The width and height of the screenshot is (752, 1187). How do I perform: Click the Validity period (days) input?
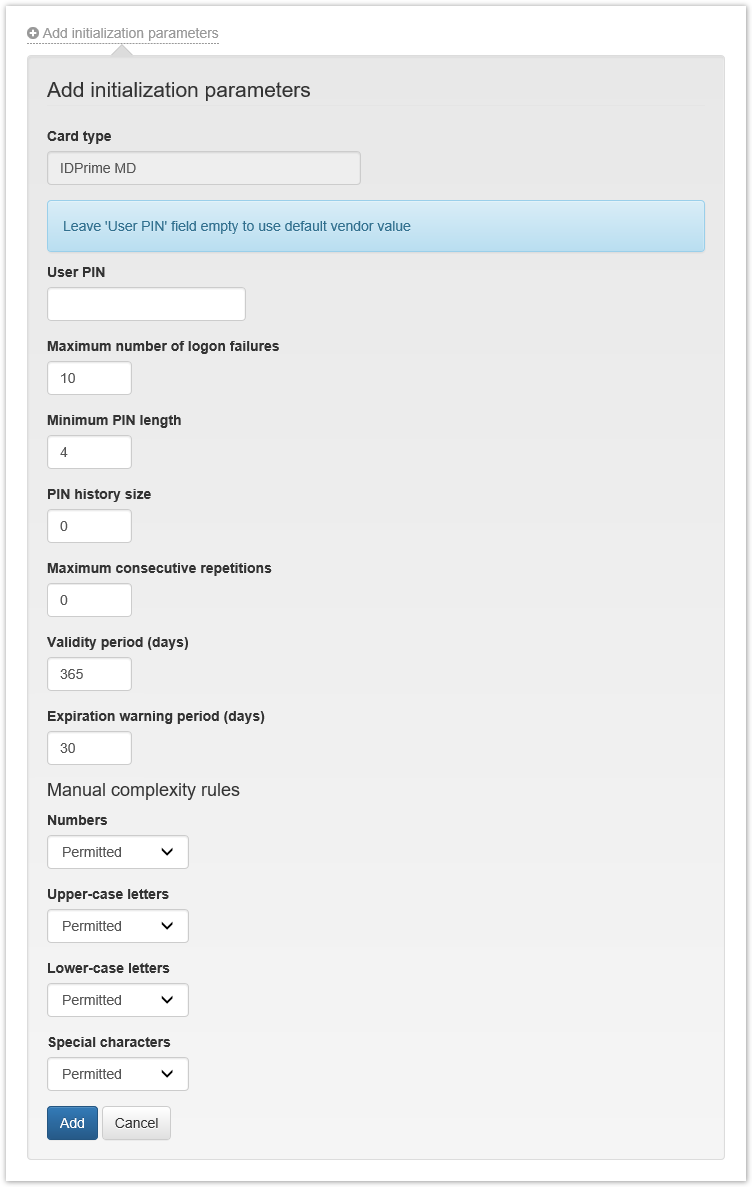coord(89,674)
